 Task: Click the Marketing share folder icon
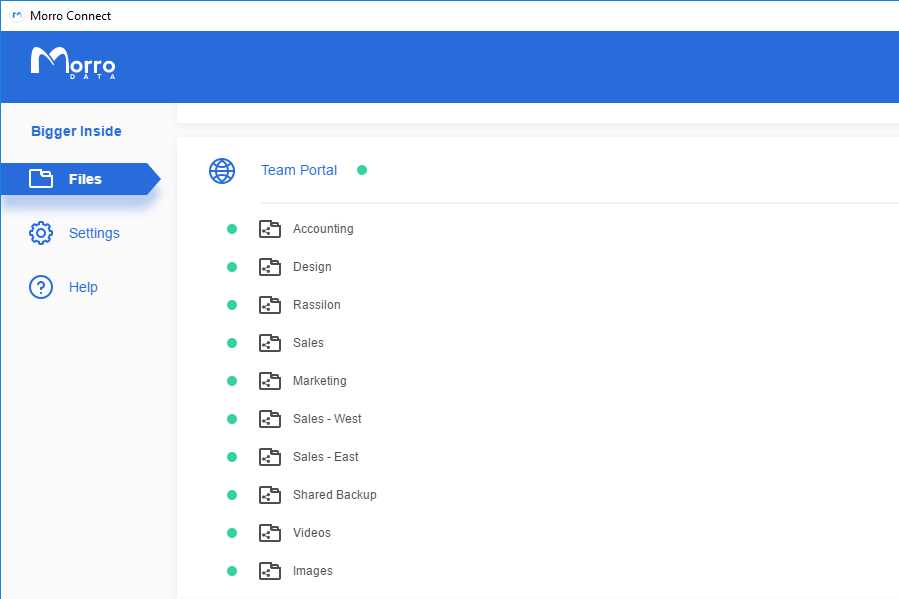(x=269, y=381)
